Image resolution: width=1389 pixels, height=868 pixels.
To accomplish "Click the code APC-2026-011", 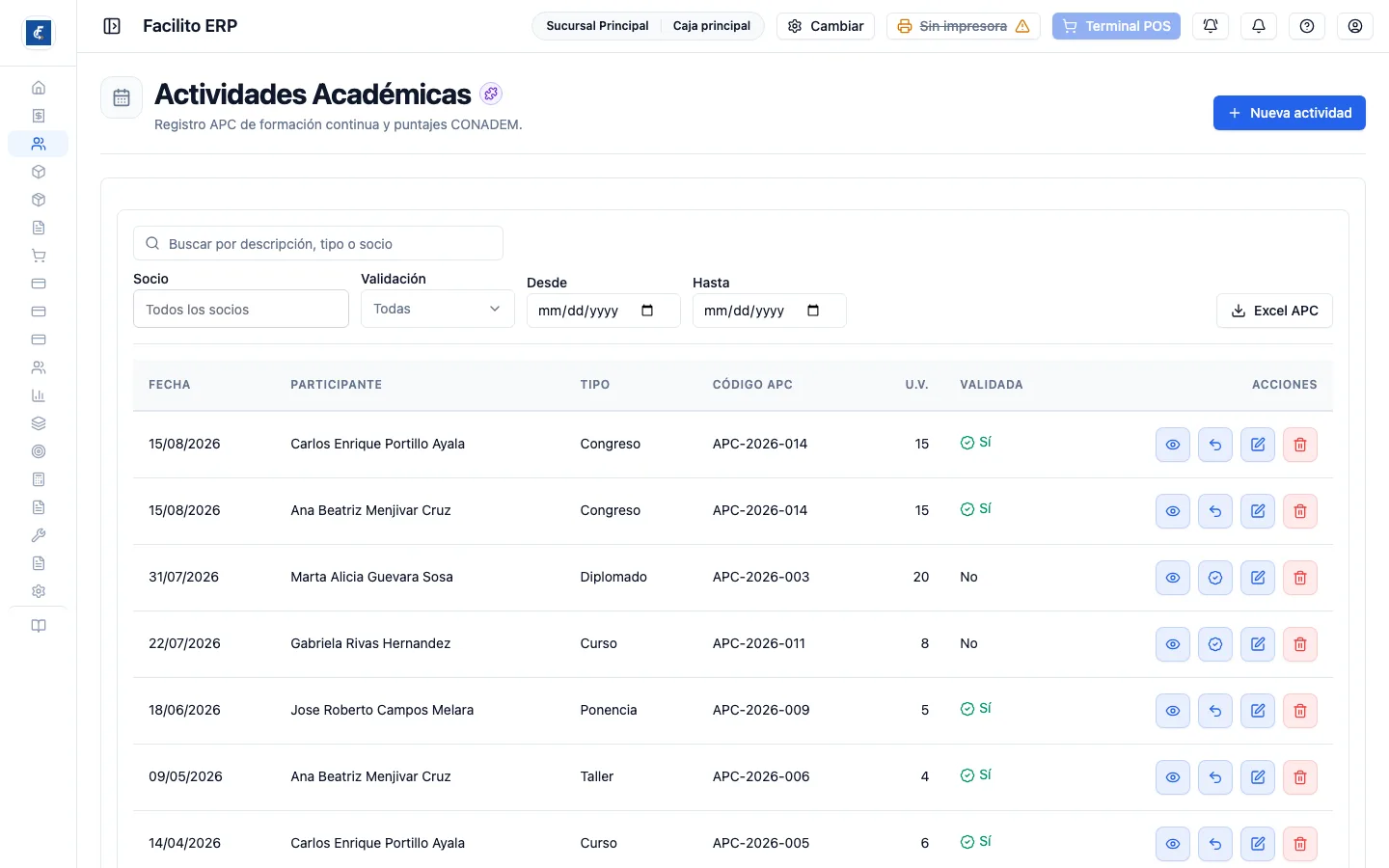I will (759, 643).
